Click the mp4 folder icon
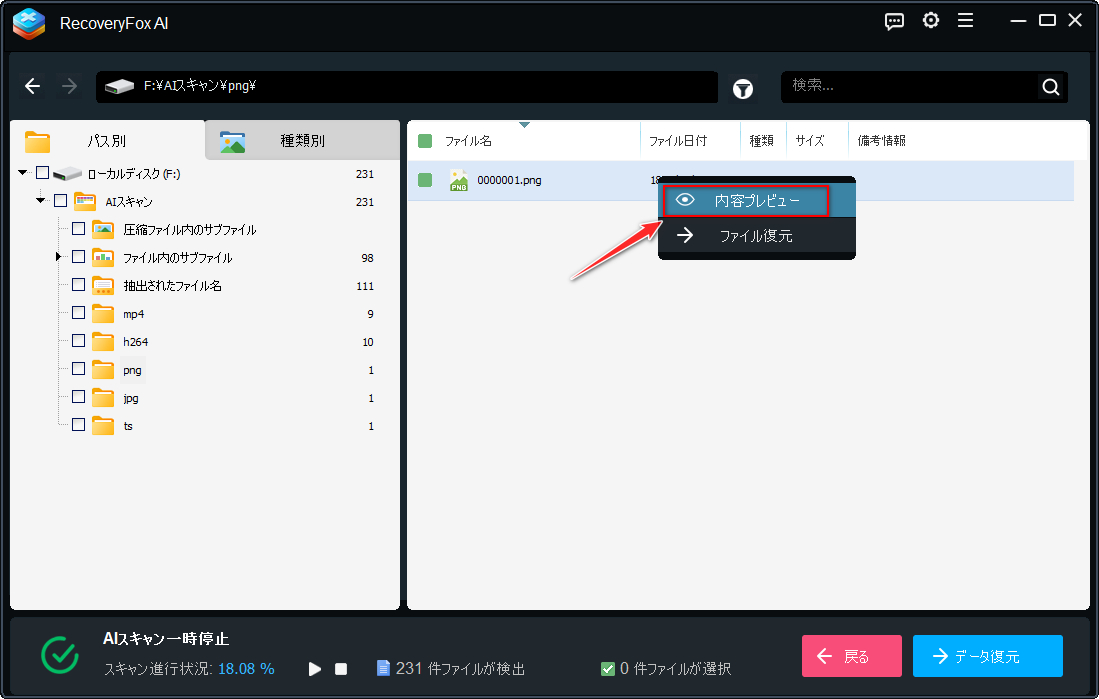Viewport: 1099px width, 699px height. pos(103,313)
